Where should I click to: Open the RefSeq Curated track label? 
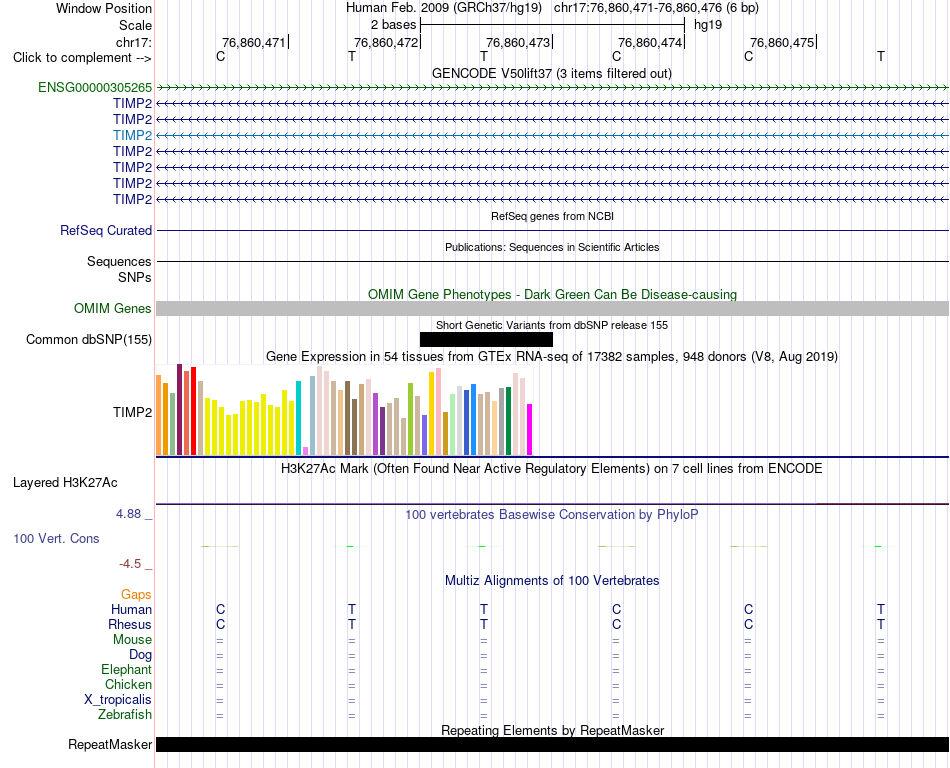[106, 231]
